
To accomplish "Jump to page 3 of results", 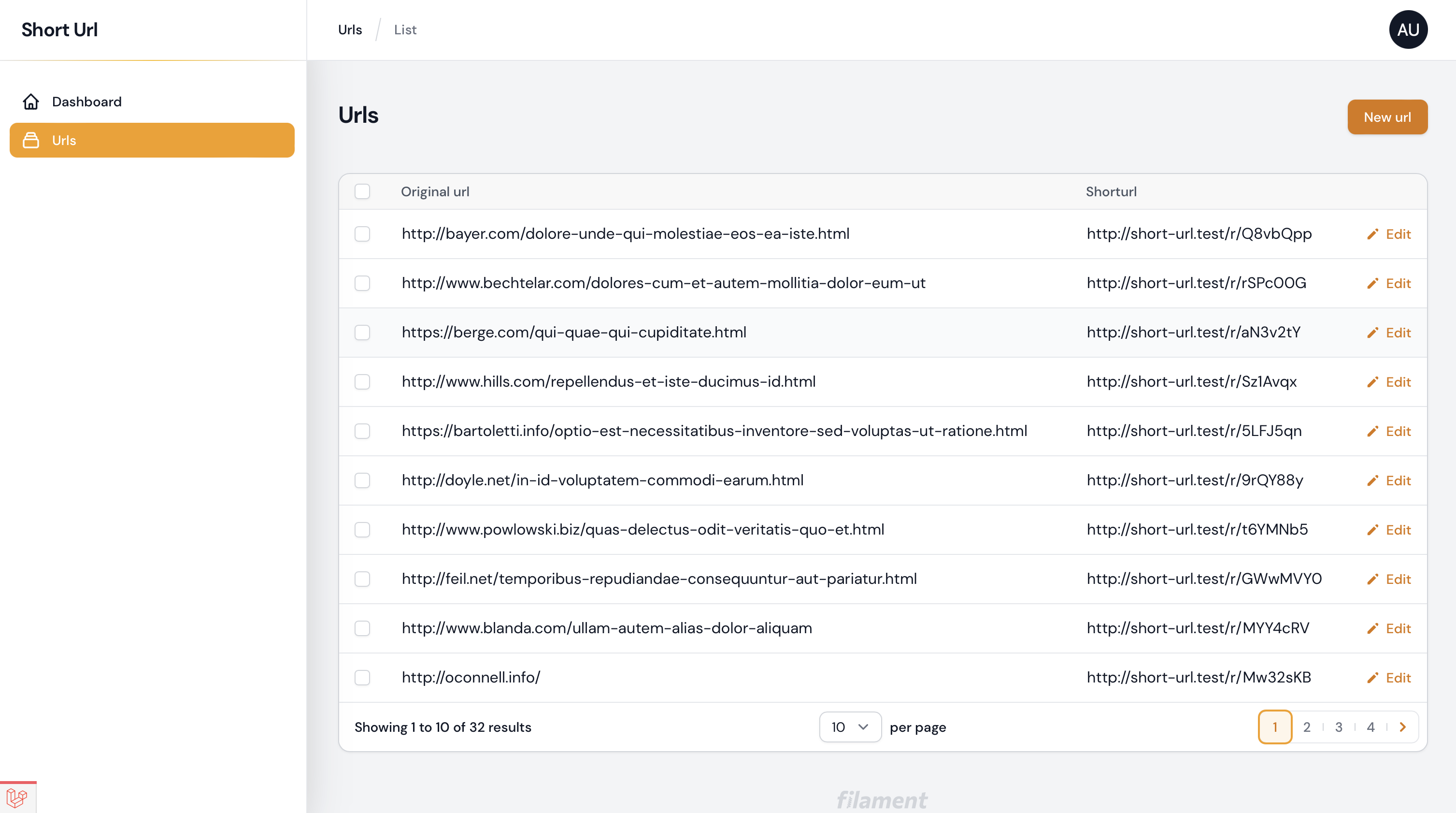I will pos(1339,727).
